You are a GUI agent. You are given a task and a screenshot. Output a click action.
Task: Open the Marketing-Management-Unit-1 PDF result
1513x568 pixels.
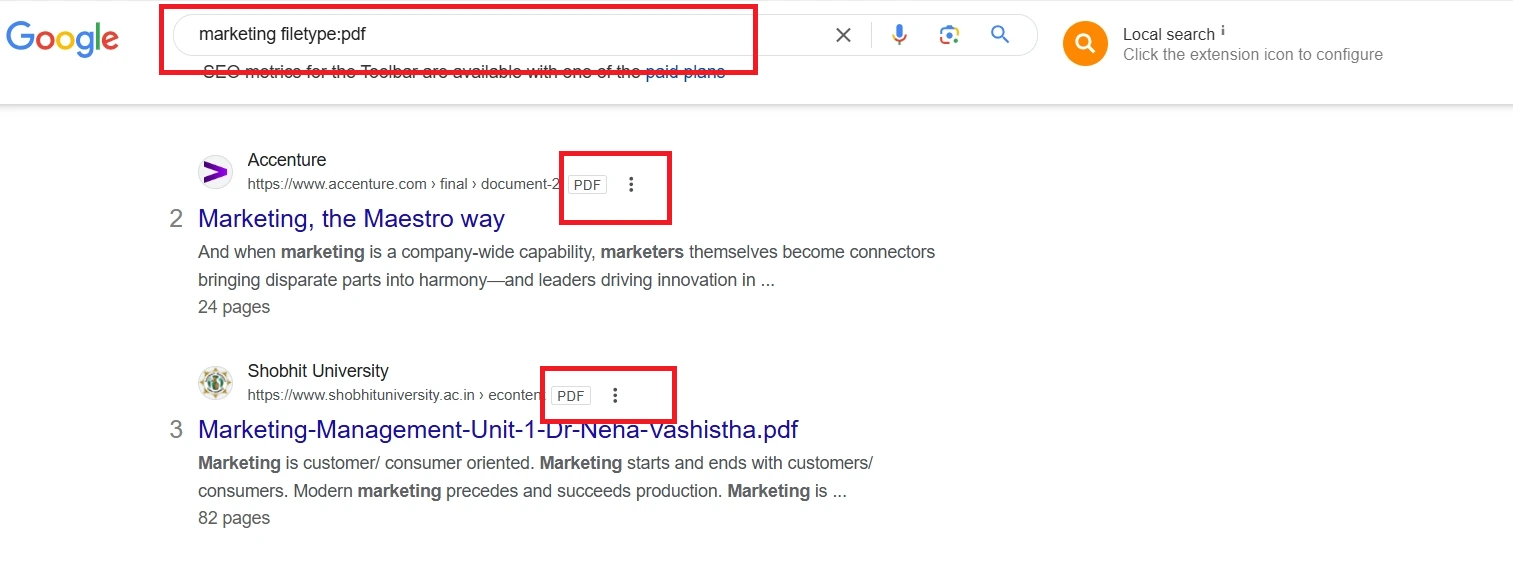[498, 429]
